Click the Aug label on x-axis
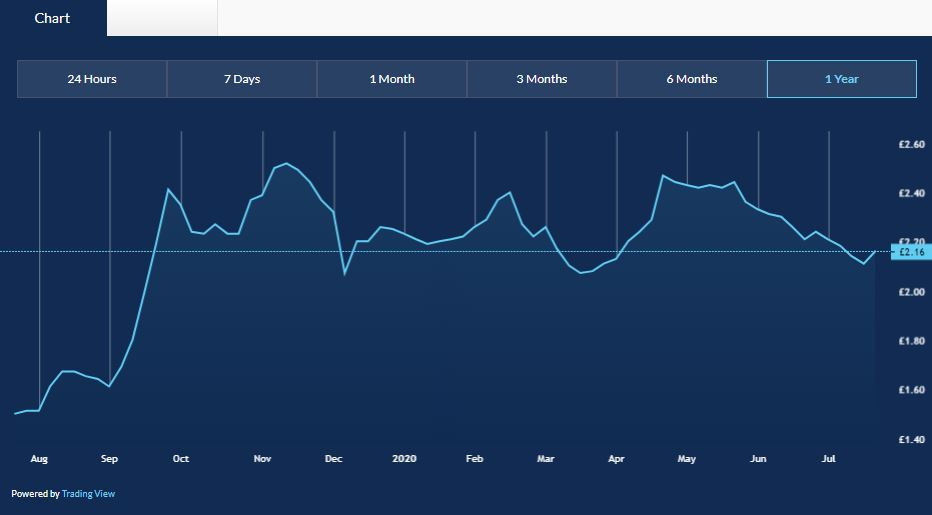932x515 pixels. point(39,459)
